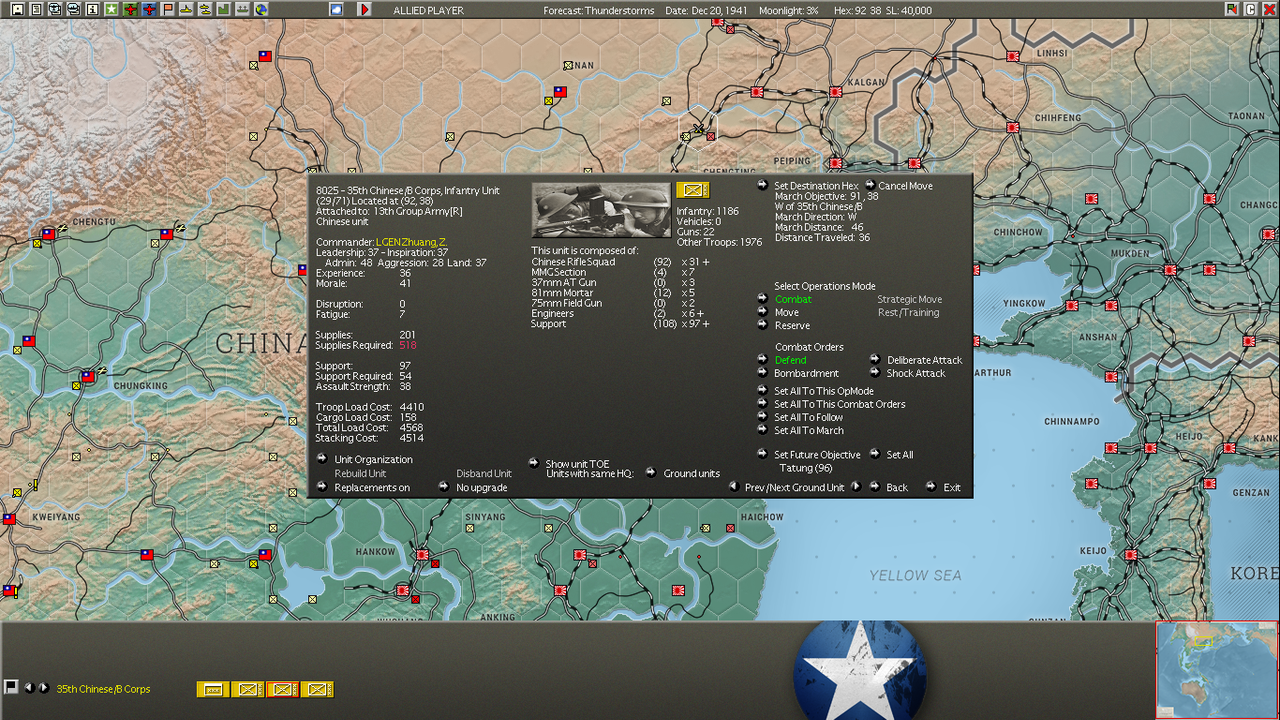The image size is (1280, 720).
Task: Click the '35th Chinese/B Corps' label at bottom
Action: click(x=103, y=689)
